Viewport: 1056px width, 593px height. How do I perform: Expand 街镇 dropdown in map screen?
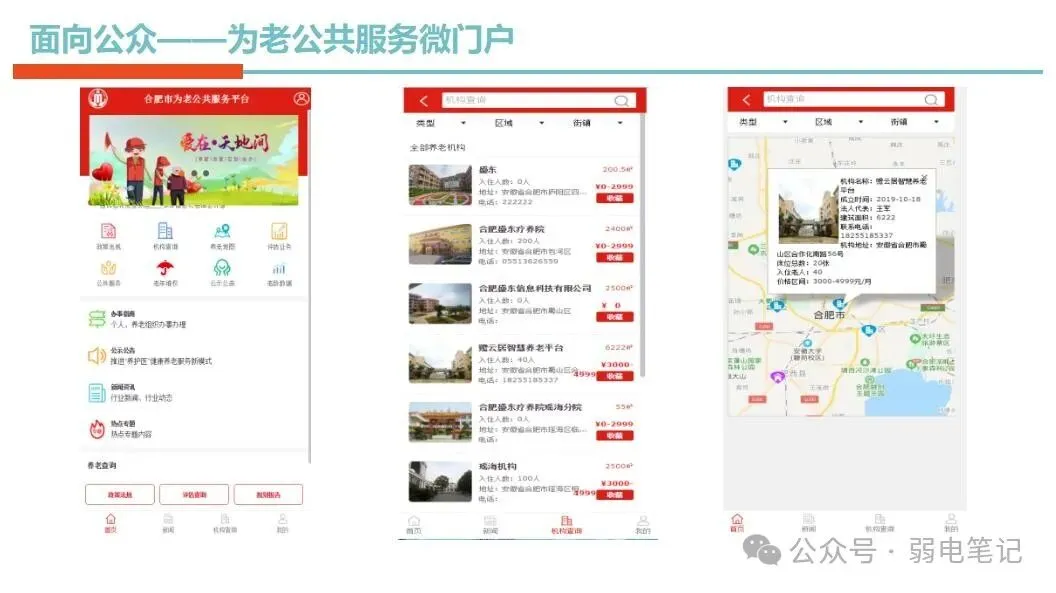coord(915,122)
